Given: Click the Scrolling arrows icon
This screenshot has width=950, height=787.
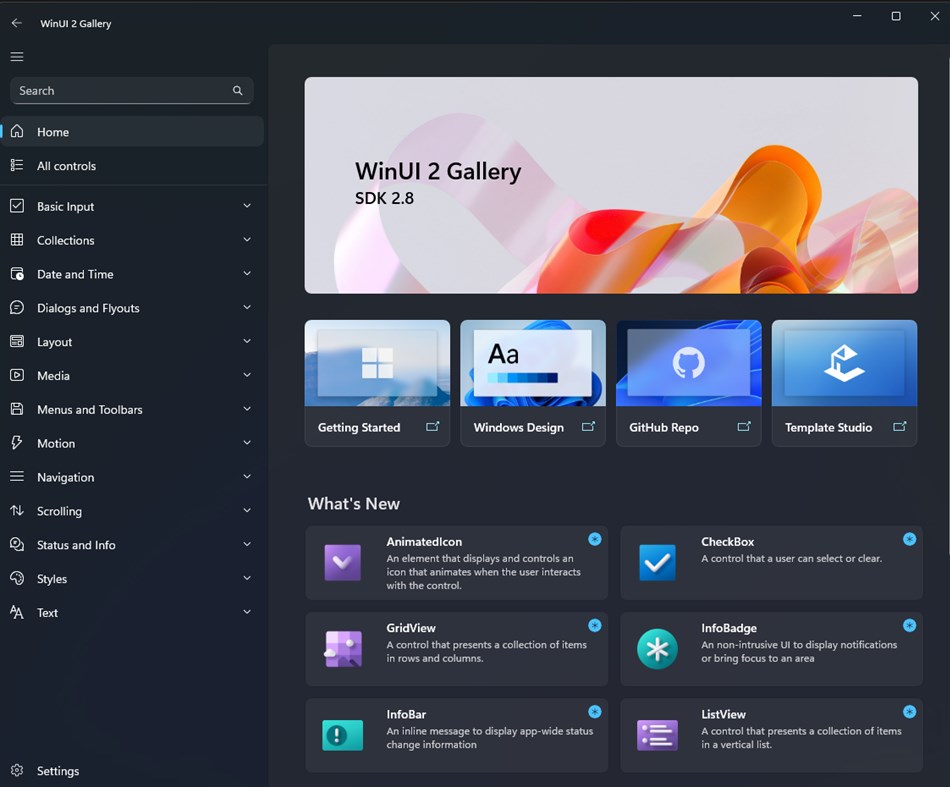Looking at the screenshot, I should [x=17, y=511].
